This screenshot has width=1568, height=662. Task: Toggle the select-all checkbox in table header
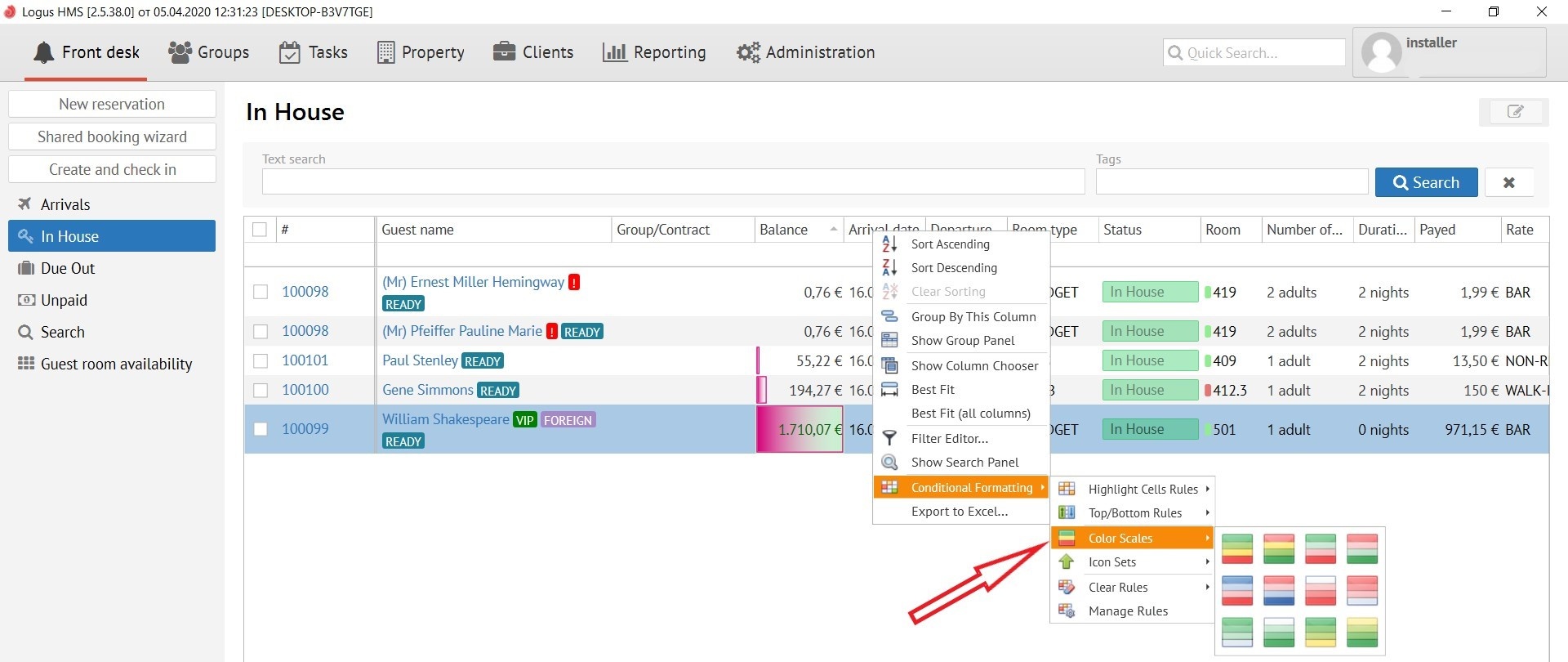tap(260, 230)
